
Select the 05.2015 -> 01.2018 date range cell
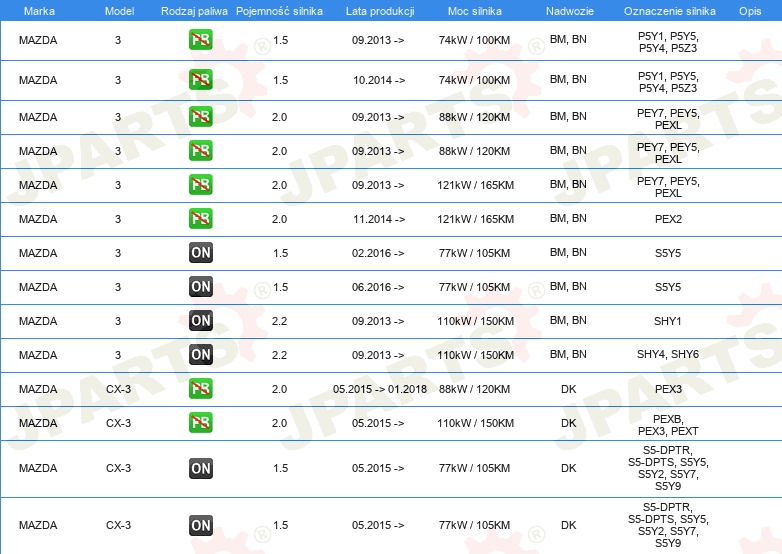click(380, 389)
